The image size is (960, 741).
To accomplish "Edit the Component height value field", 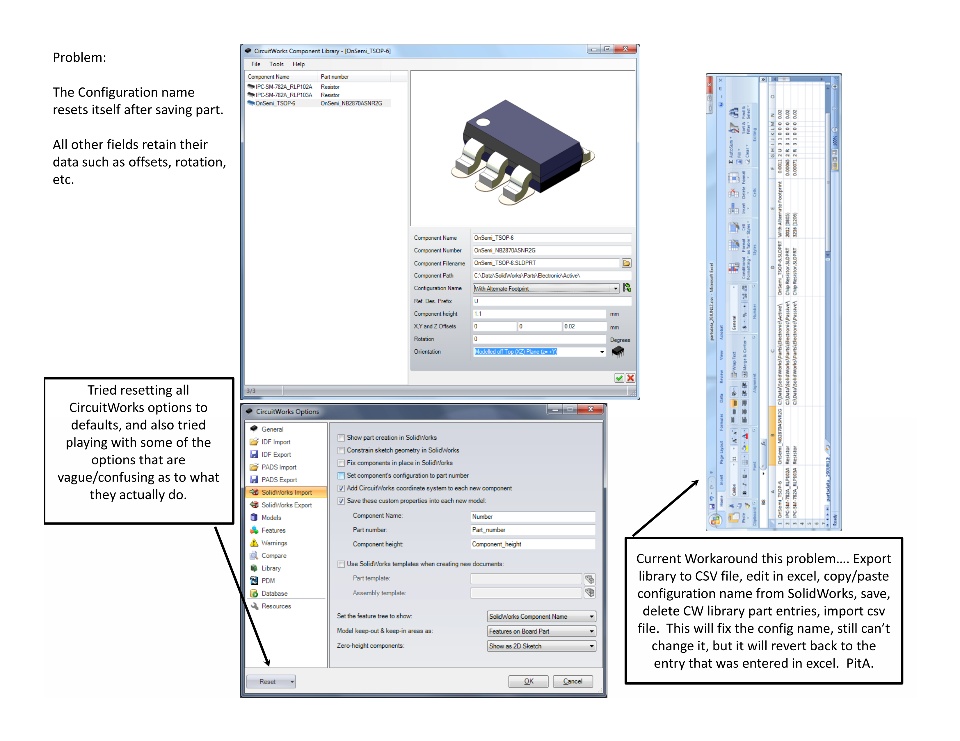I will (x=539, y=314).
